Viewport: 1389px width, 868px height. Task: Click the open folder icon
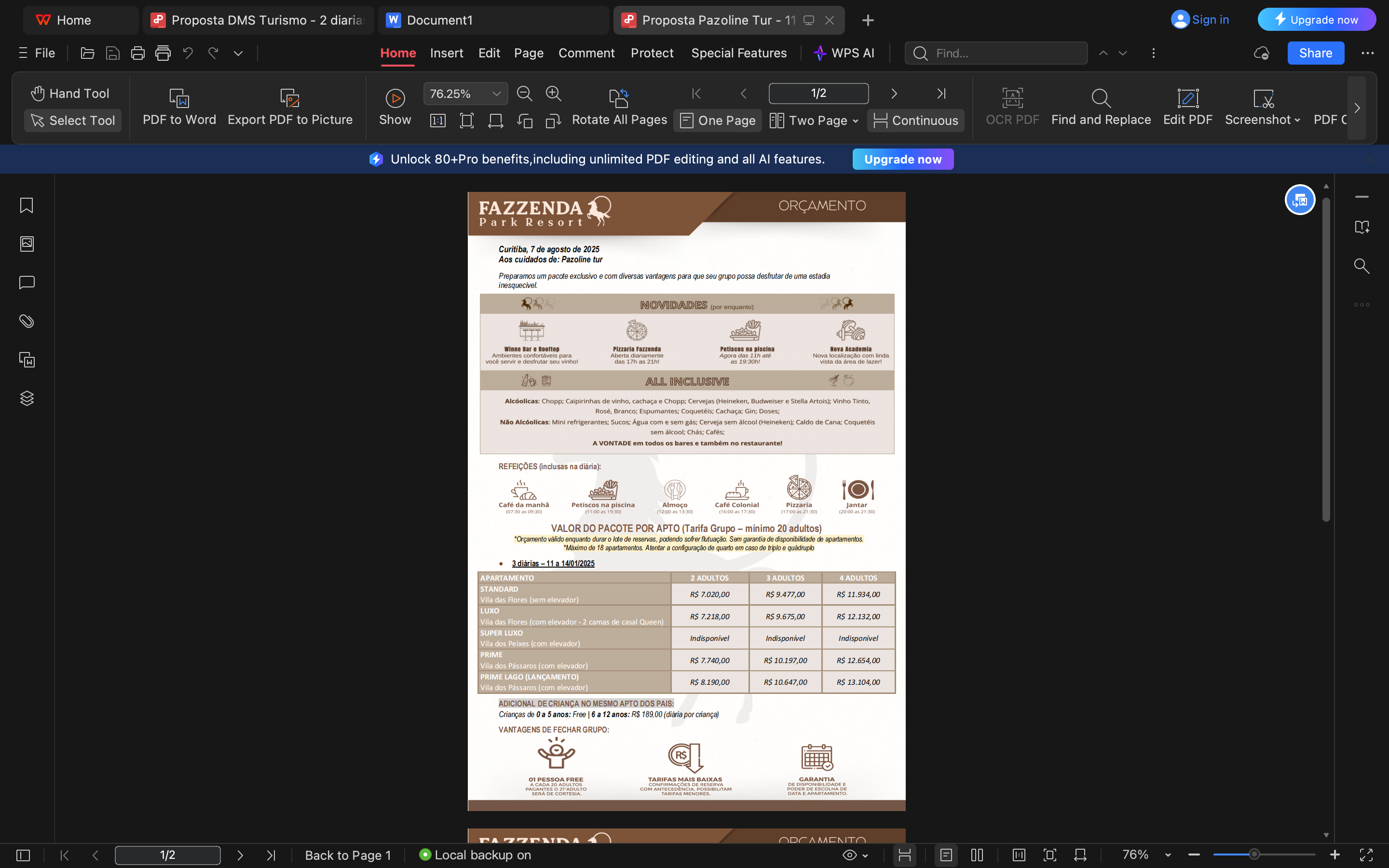[x=87, y=54]
